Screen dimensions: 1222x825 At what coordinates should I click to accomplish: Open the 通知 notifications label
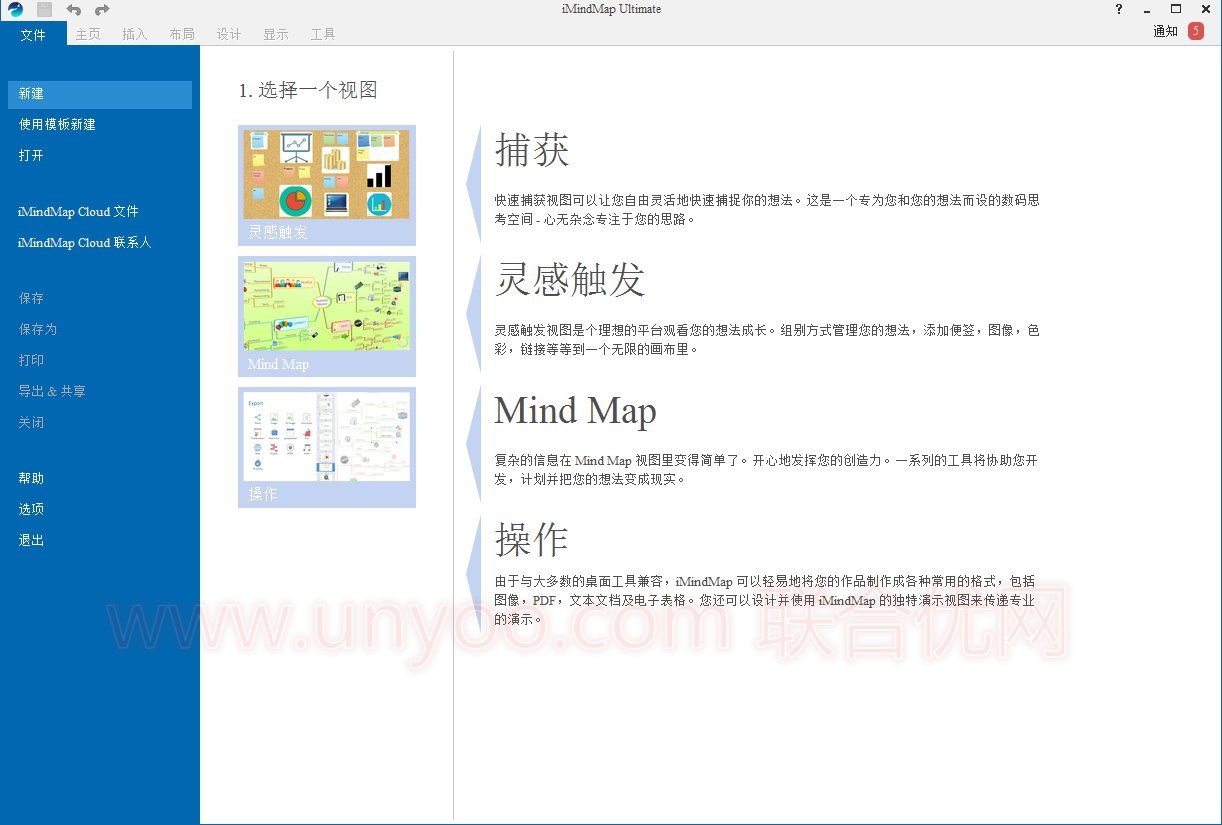(1166, 31)
